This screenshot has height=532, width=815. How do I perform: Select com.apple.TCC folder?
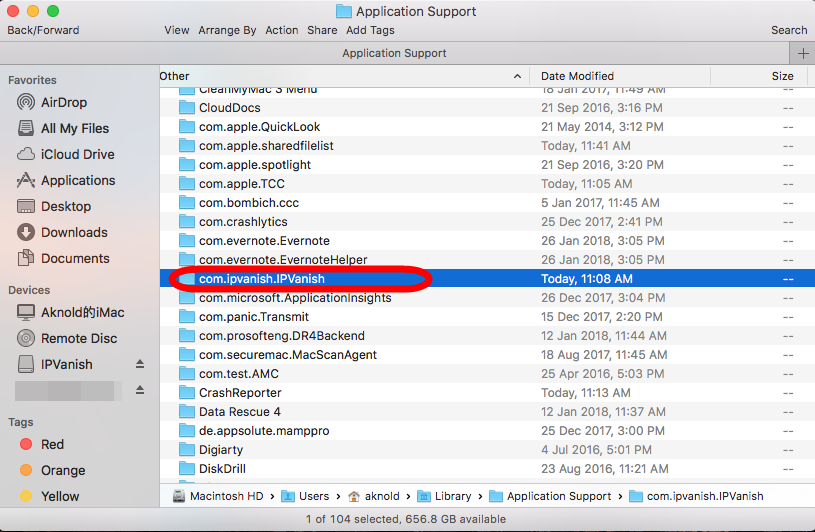(x=242, y=184)
